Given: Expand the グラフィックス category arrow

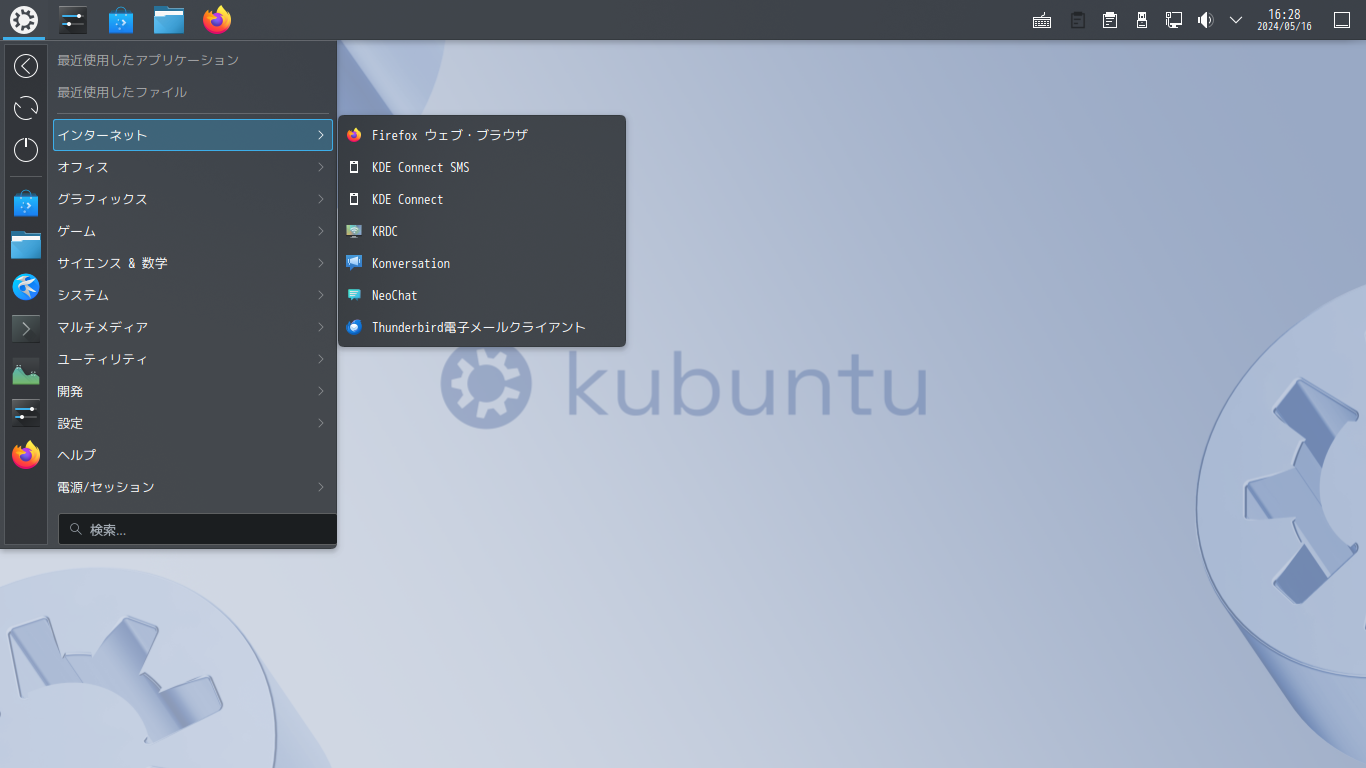Looking at the screenshot, I should click(x=321, y=199).
